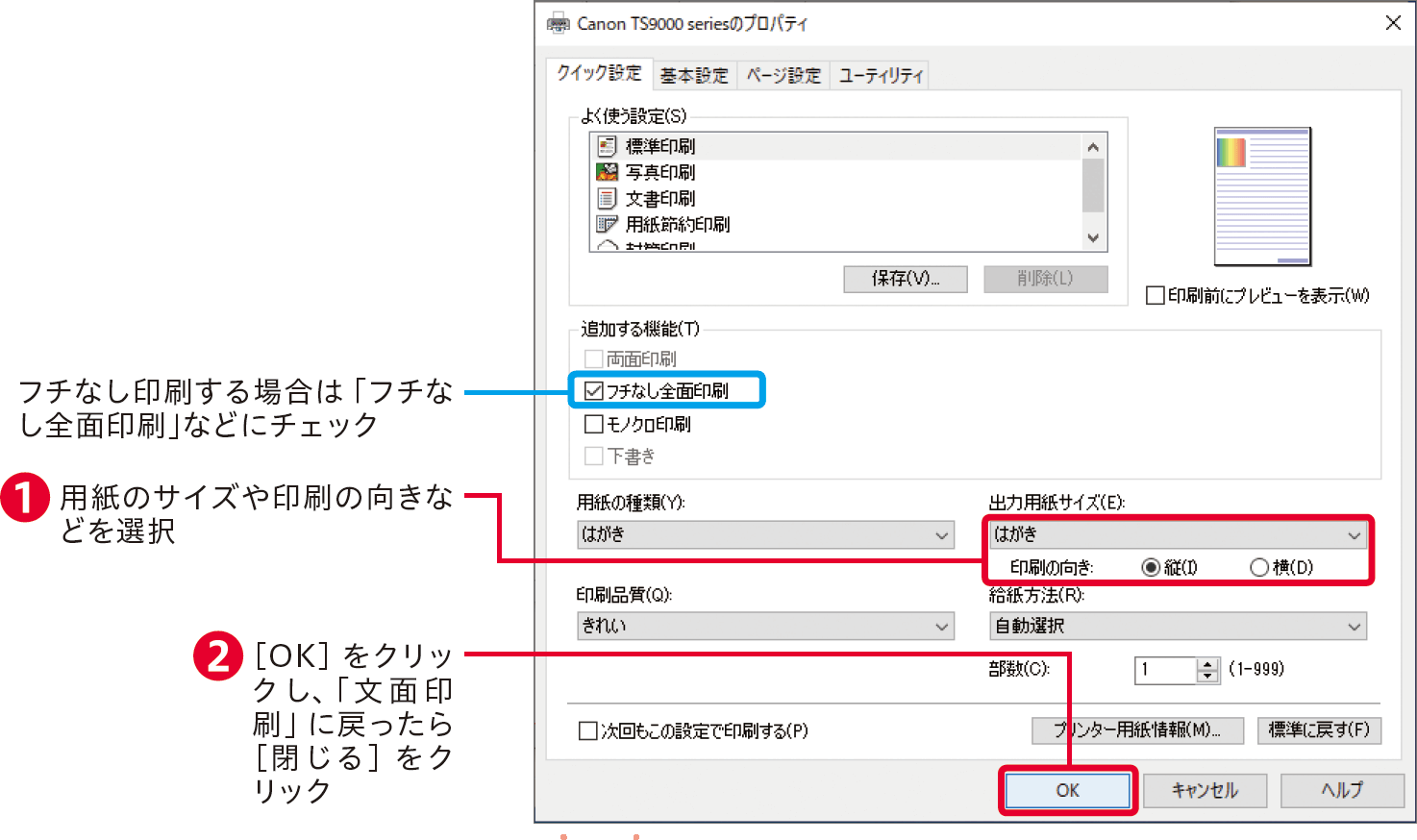Click the 保存(V)... button

click(x=906, y=279)
